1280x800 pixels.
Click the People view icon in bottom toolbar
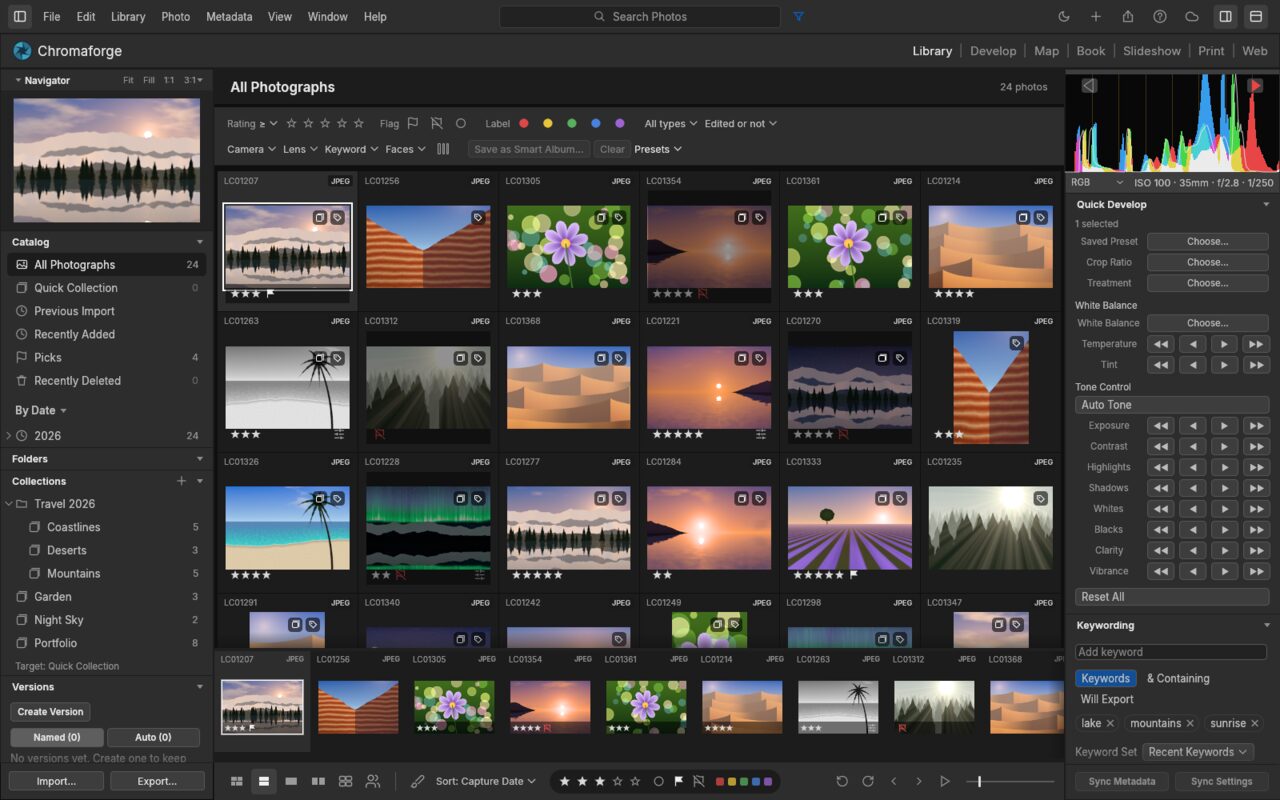point(373,781)
